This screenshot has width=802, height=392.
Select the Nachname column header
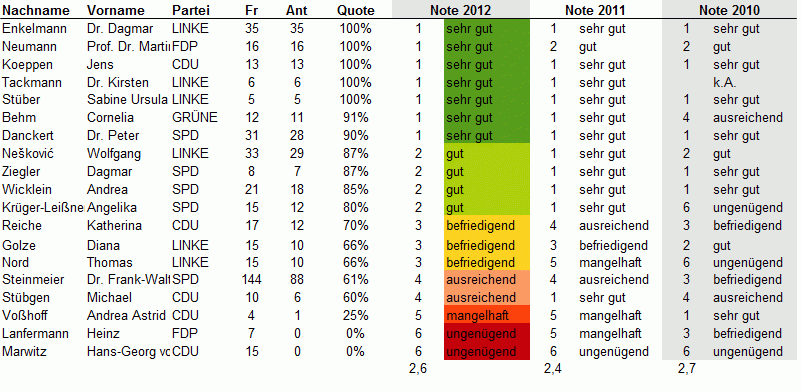click(x=35, y=10)
